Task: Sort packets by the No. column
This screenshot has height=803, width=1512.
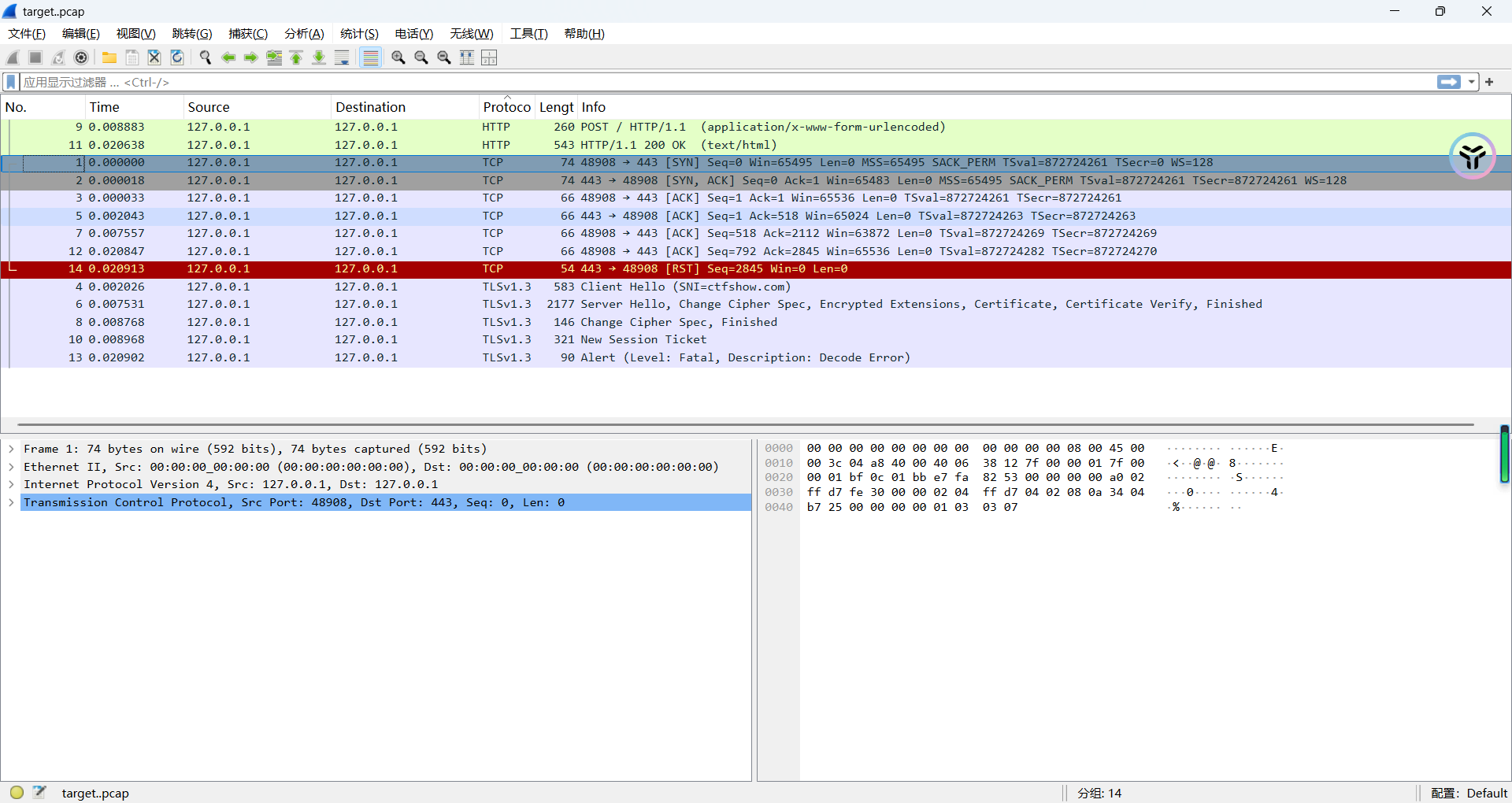Action: (43, 107)
